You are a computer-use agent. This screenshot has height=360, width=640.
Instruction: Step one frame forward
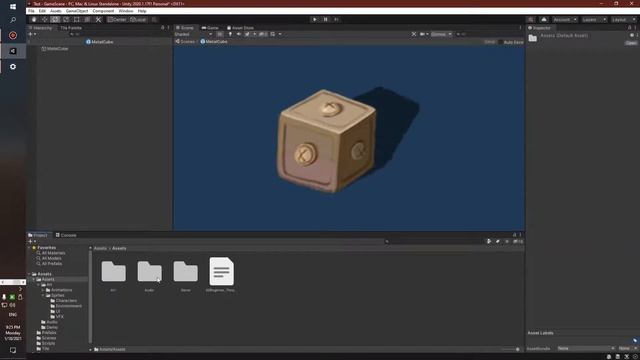coord(336,20)
